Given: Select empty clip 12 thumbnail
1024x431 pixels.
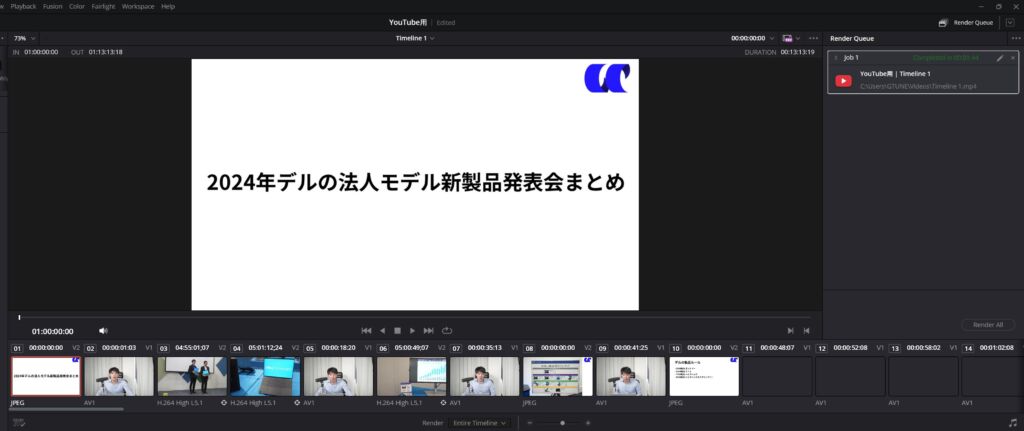Looking at the screenshot, I should pos(850,375).
